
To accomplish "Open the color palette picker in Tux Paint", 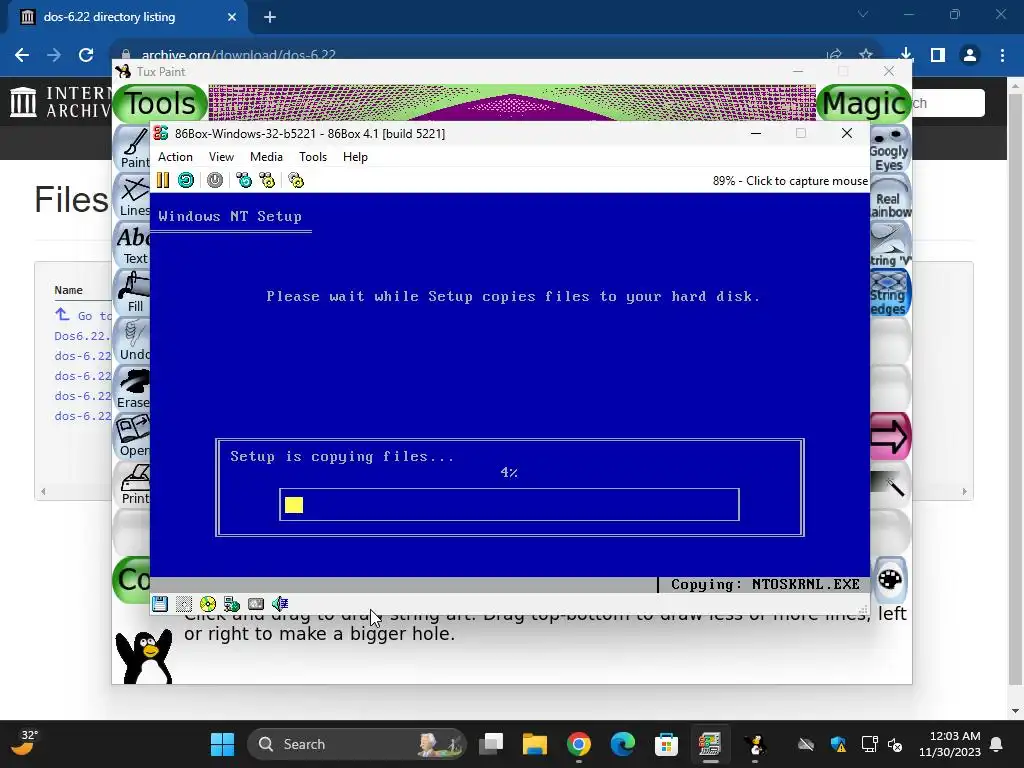I will [x=889, y=579].
